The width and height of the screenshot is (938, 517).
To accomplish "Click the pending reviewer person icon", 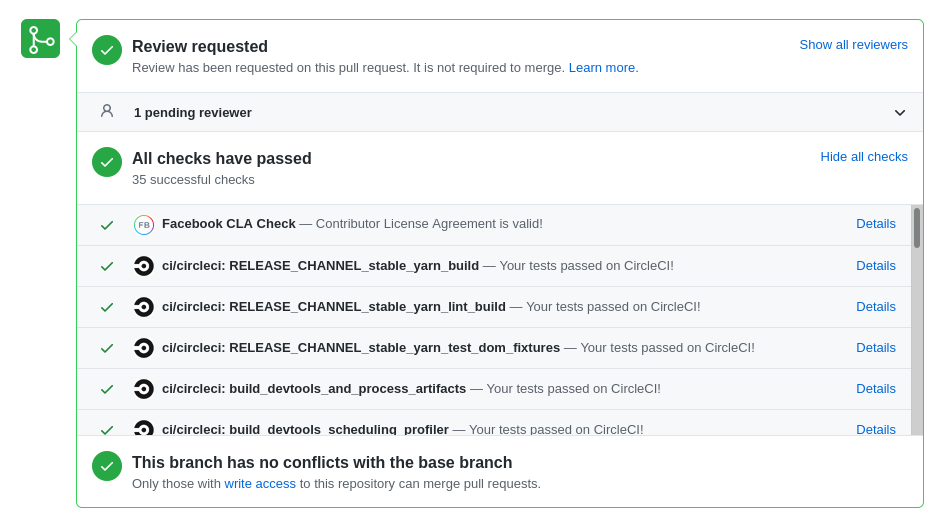I will click(107, 111).
